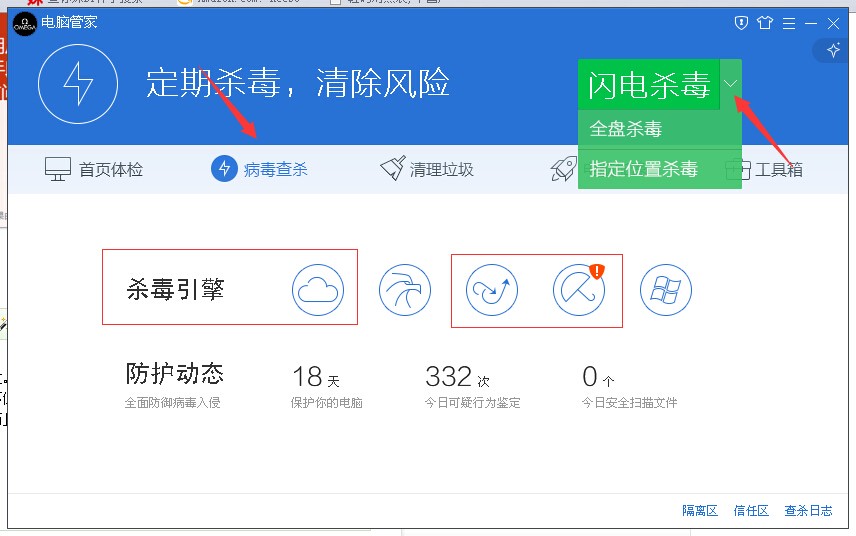Collapse the scan type dropdown arrow
Viewport: 856px width, 536px height.
[x=731, y=84]
